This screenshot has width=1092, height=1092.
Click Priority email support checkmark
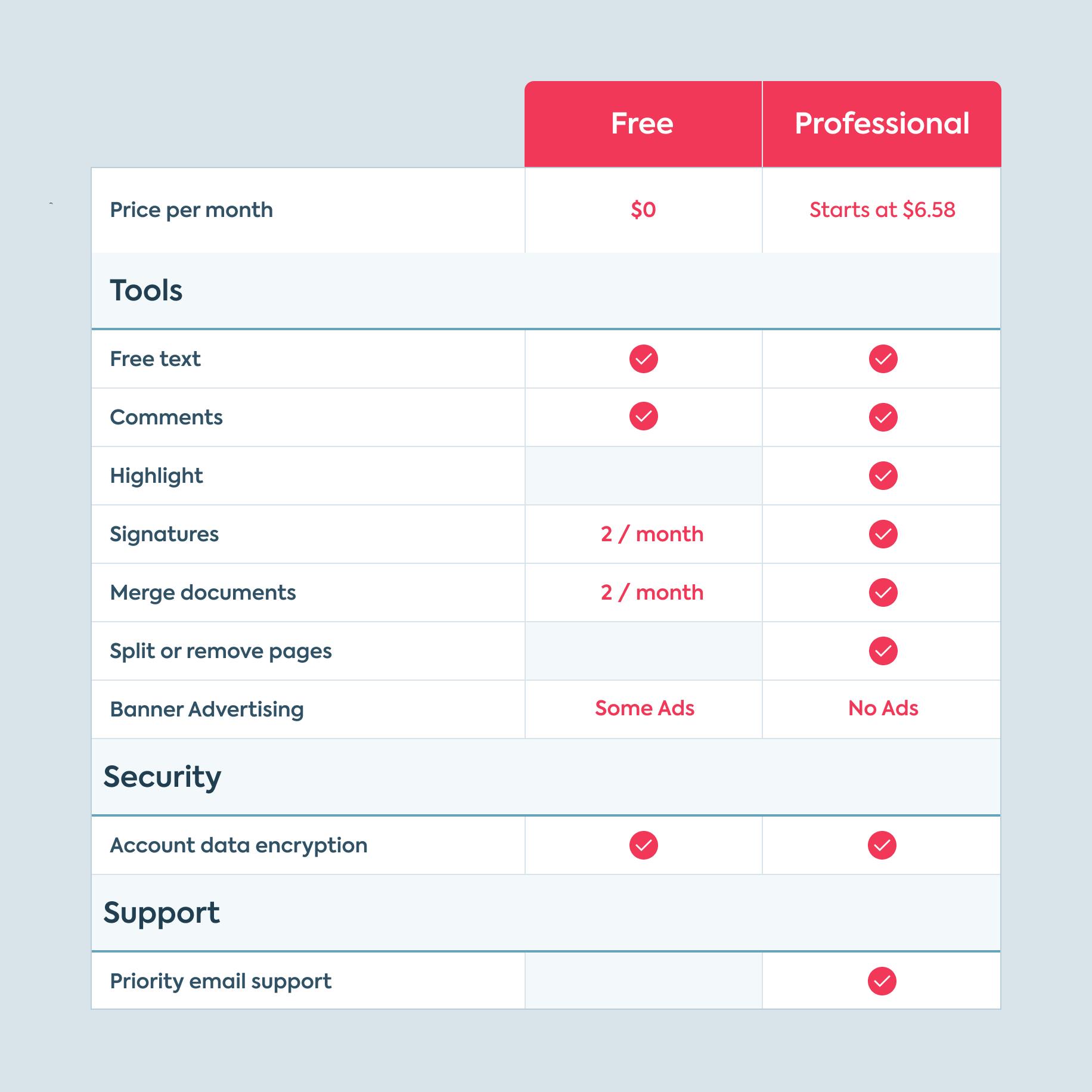click(882, 981)
